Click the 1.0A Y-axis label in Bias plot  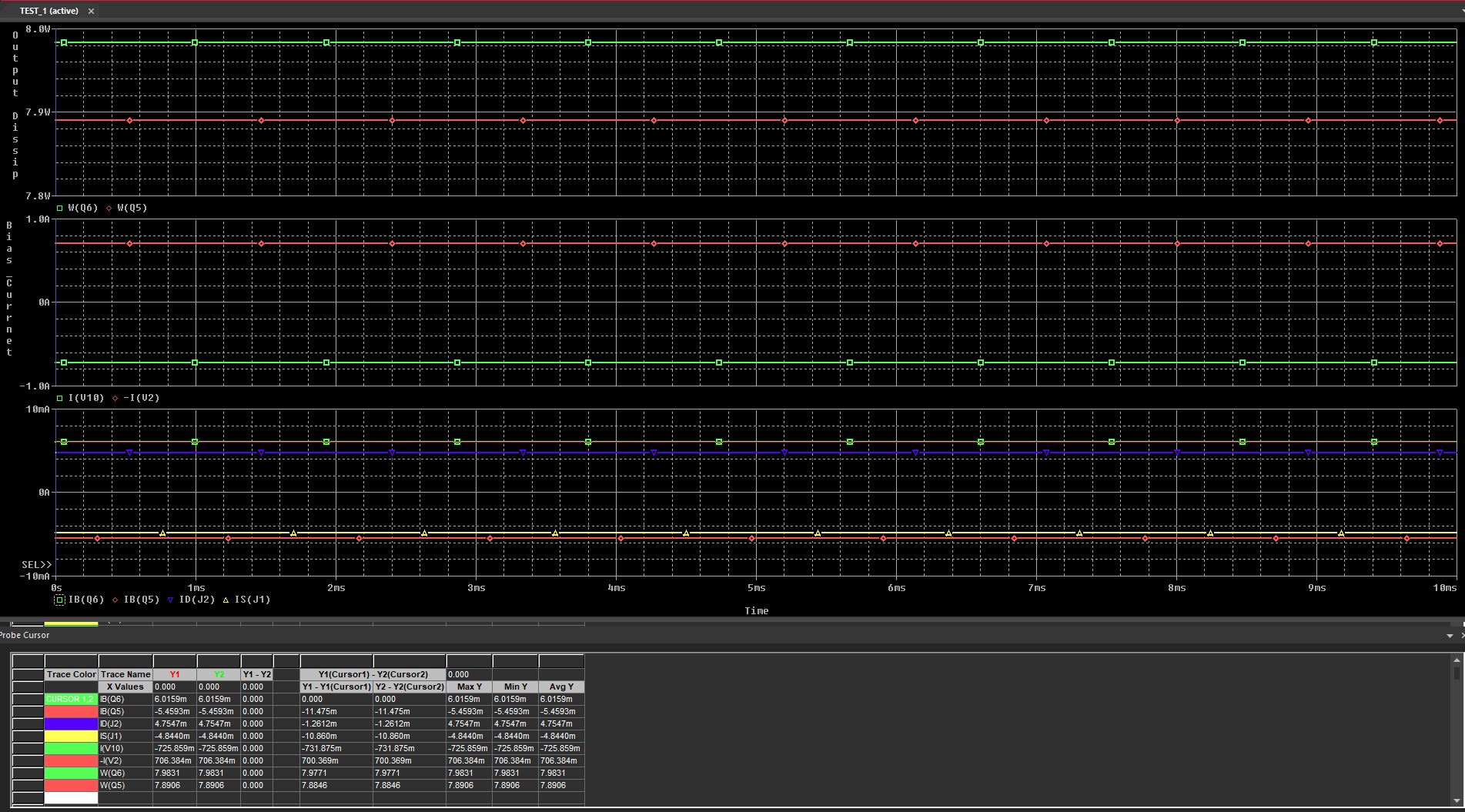pyautogui.click(x=38, y=219)
